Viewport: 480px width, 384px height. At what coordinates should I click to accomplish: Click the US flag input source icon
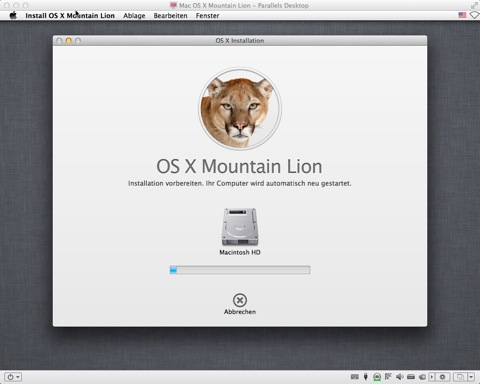click(462, 15)
